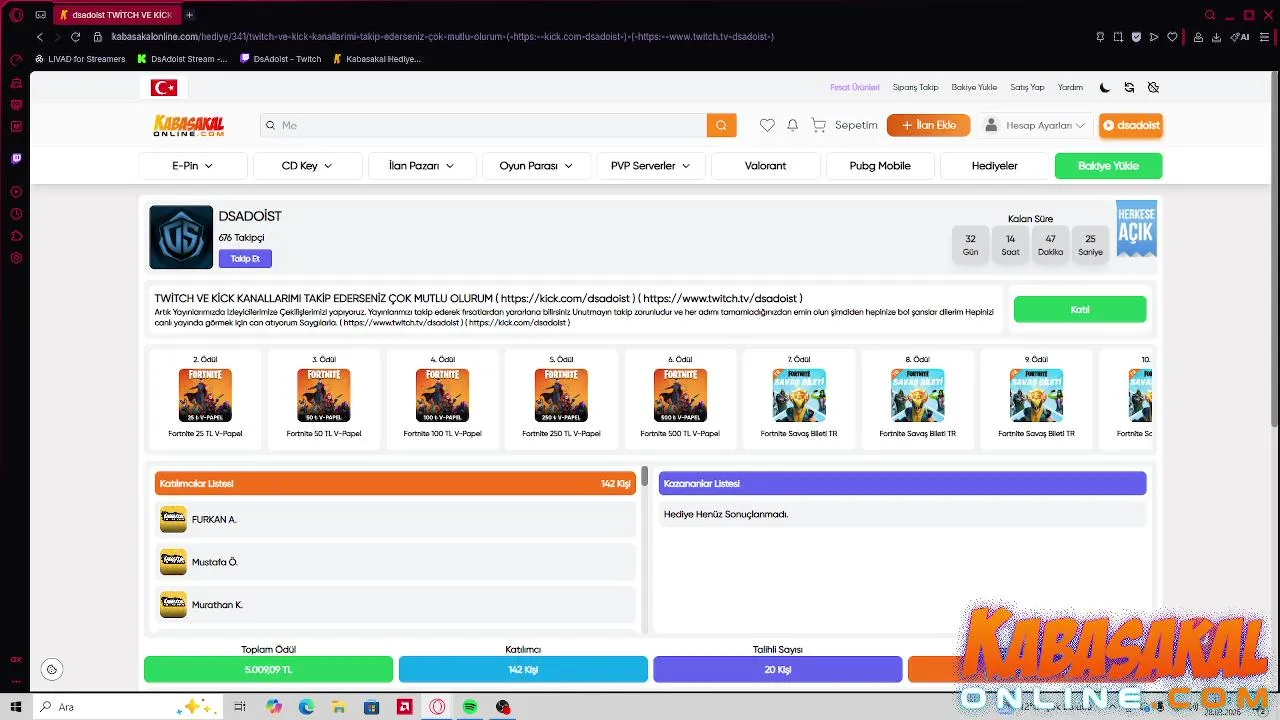This screenshot has height=720, width=1280.
Task: Click the ad blocker shield icon
Action: point(1136,37)
